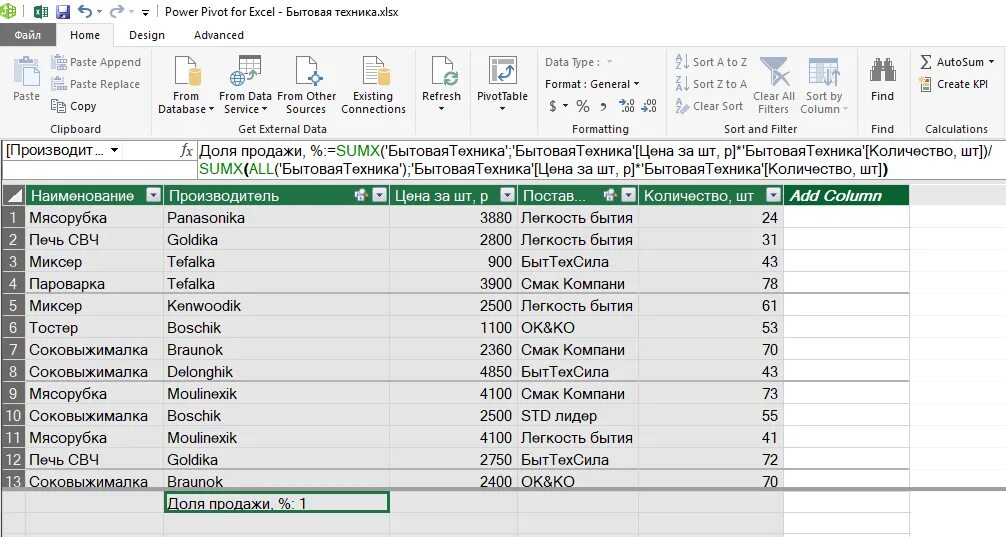Viewport: 1006px width, 537px height.
Task: Open filter dropdown for Количество, шт column
Action: pos(774,196)
